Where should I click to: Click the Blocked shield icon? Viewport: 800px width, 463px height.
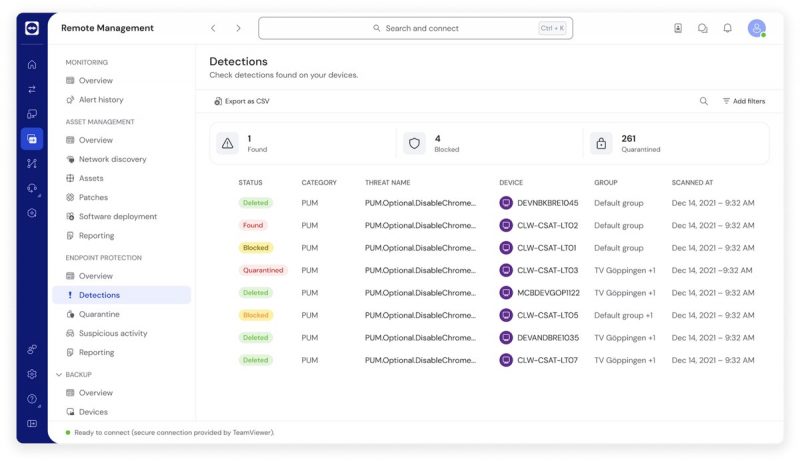[414, 143]
